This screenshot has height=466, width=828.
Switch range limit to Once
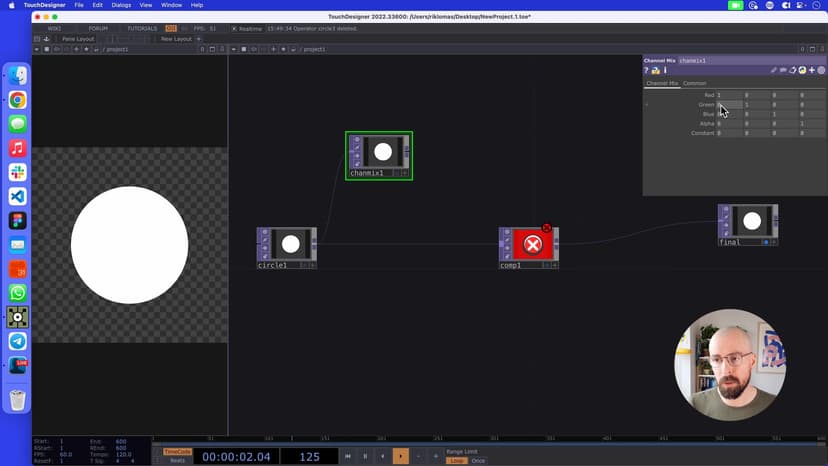tap(478, 461)
